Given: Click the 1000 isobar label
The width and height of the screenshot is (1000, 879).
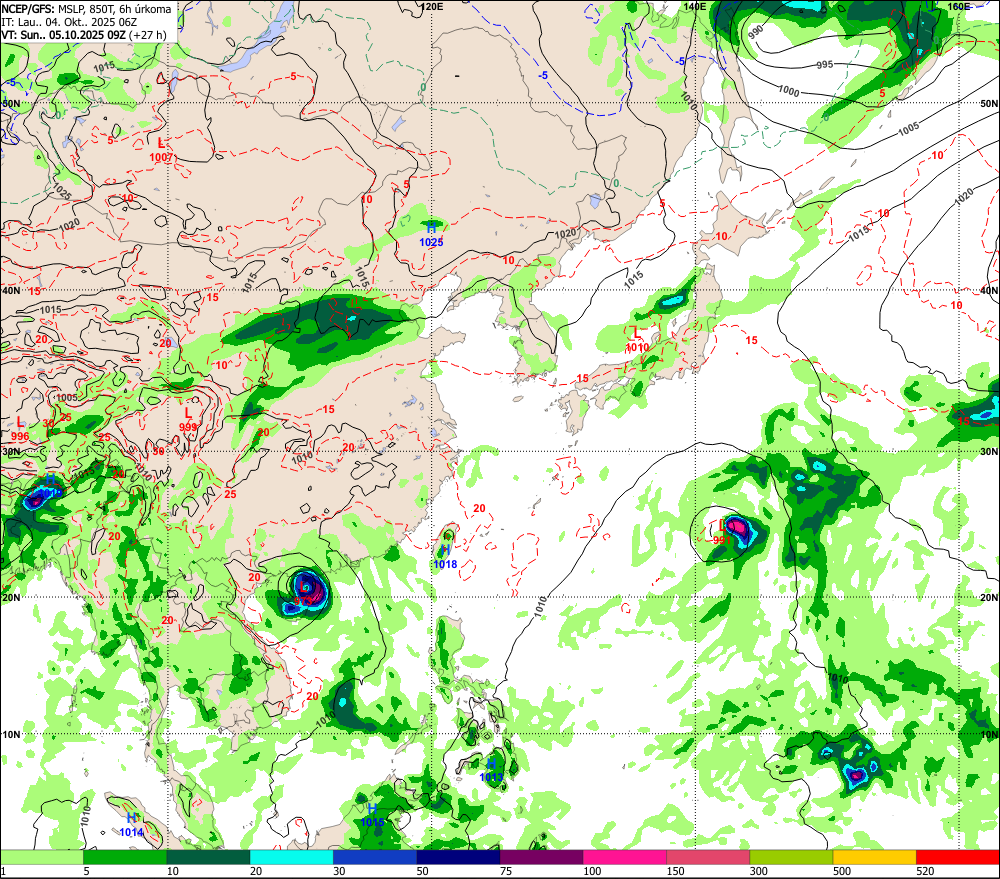Looking at the screenshot, I should tap(788, 91).
